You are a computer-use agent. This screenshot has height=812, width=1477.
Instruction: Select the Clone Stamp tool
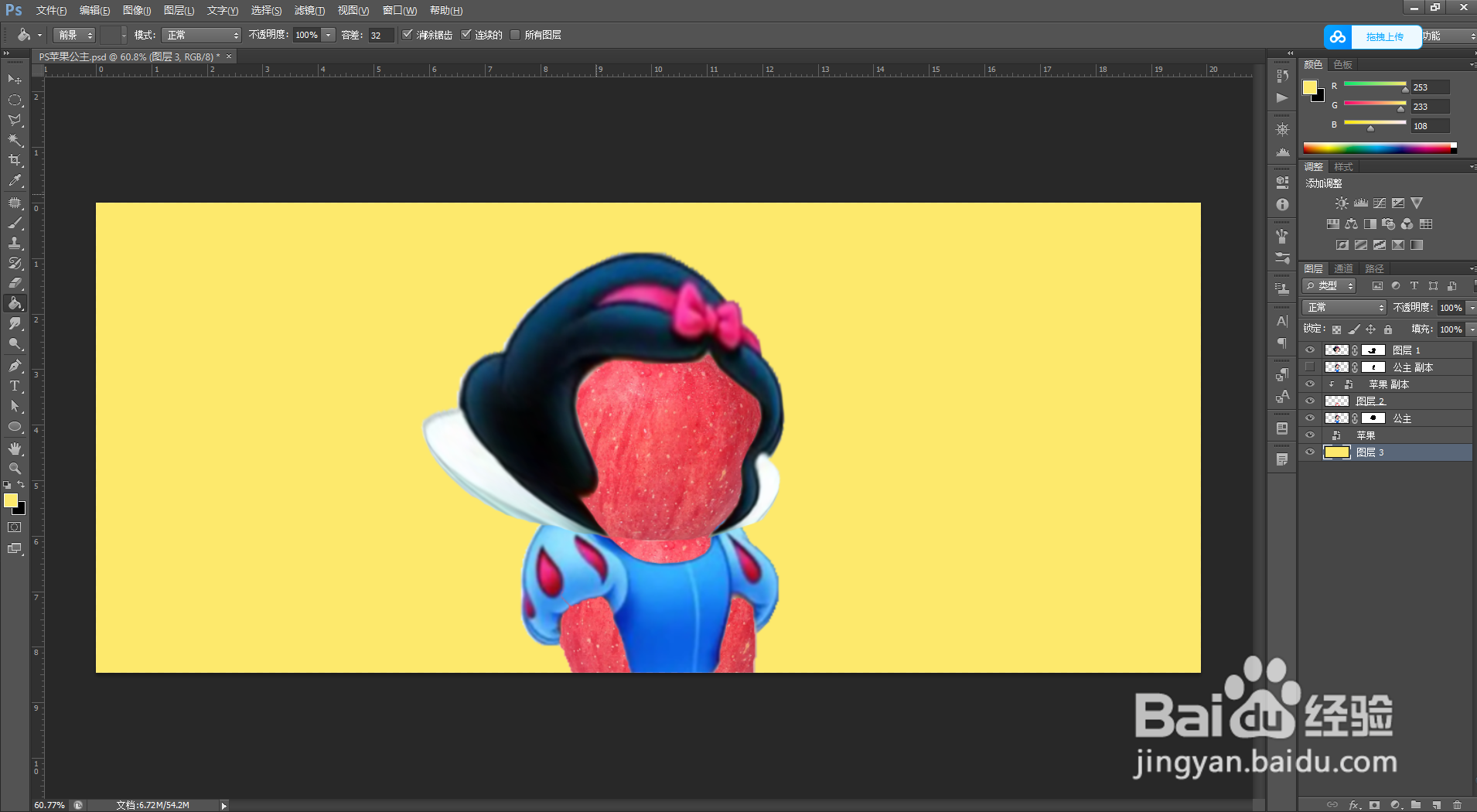pos(15,243)
